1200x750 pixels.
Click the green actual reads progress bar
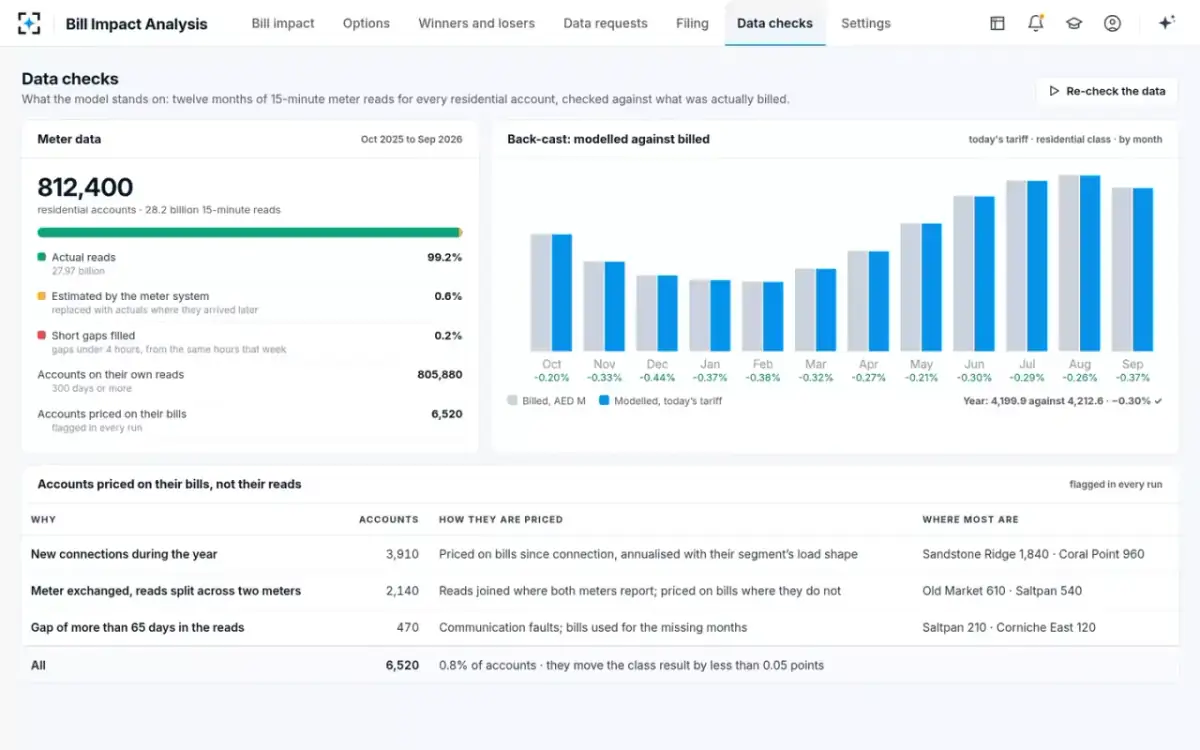coord(249,232)
